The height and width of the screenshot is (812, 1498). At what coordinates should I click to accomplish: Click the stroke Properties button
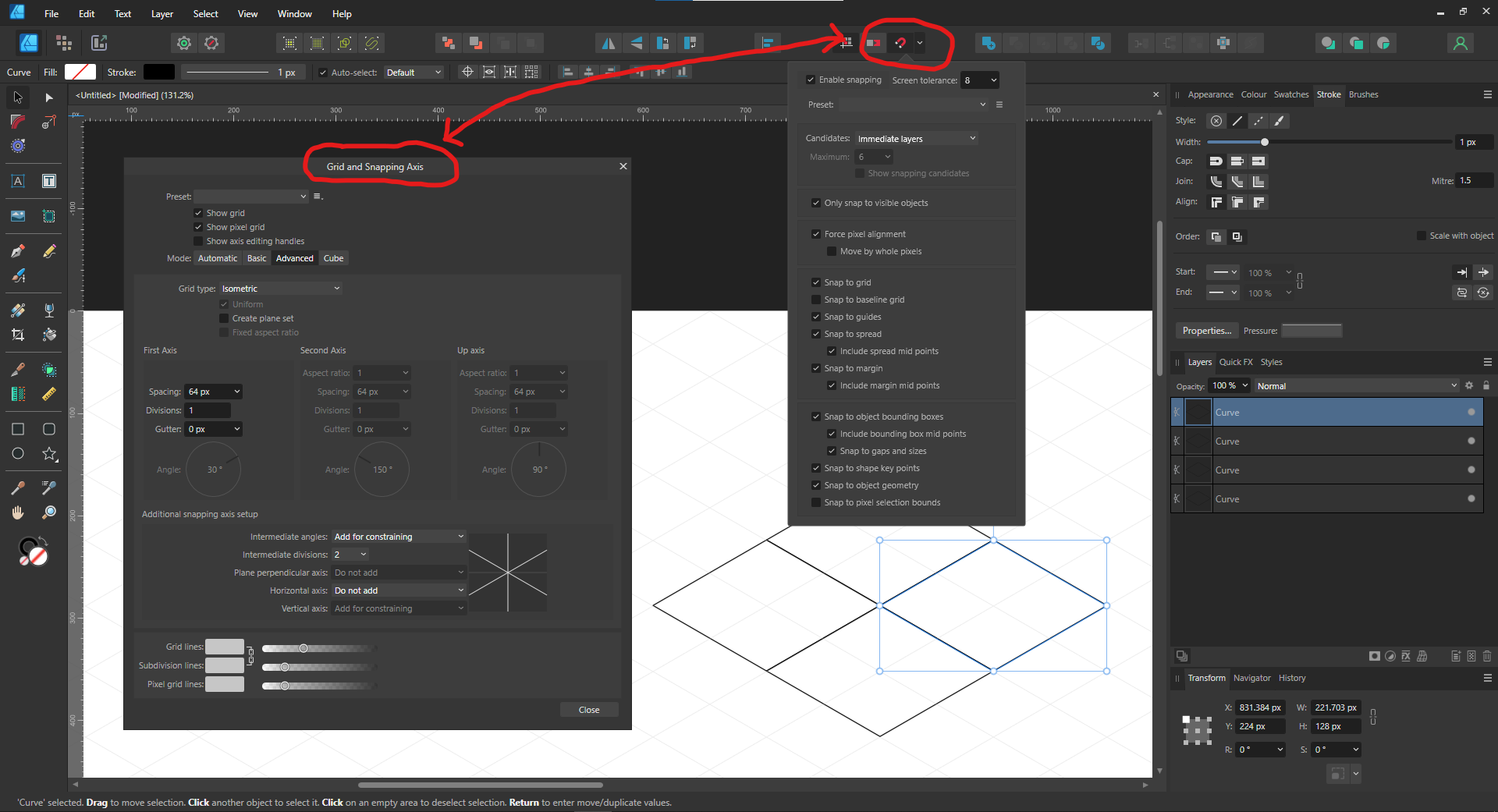(1206, 331)
